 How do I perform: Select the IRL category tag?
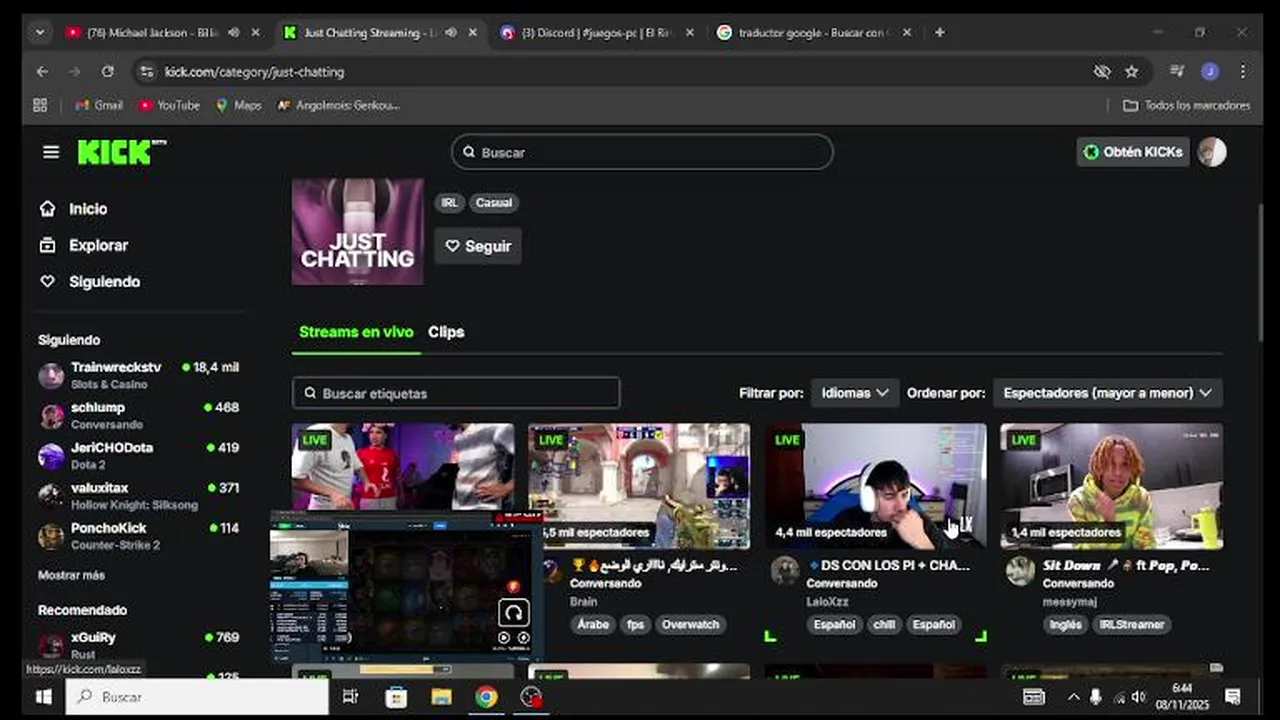click(449, 203)
